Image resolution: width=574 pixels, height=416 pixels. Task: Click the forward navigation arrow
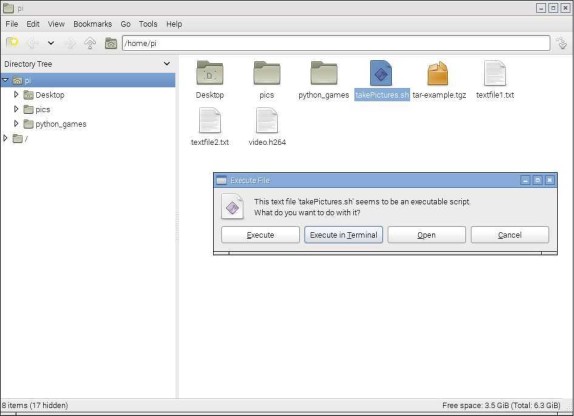click(x=70, y=43)
